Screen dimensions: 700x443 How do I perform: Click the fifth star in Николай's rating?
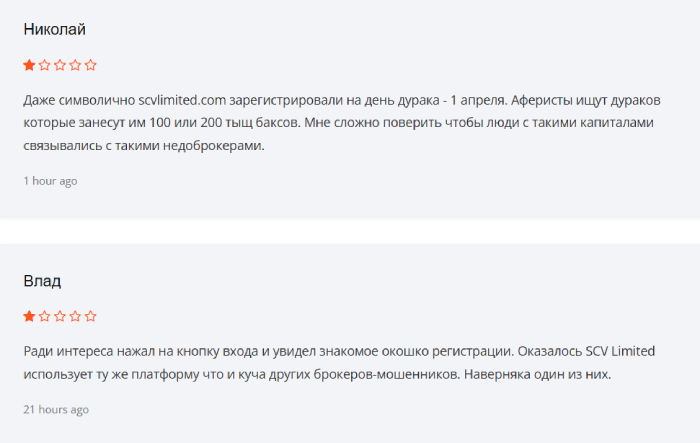(91, 65)
